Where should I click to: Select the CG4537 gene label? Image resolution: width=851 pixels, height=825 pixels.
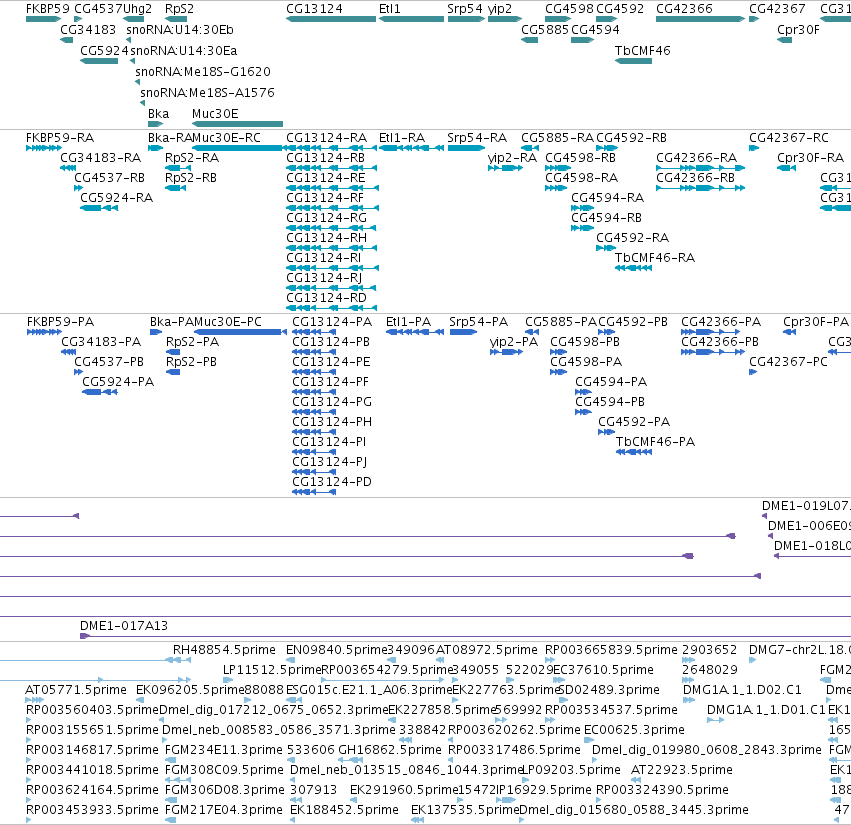click(x=98, y=9)
